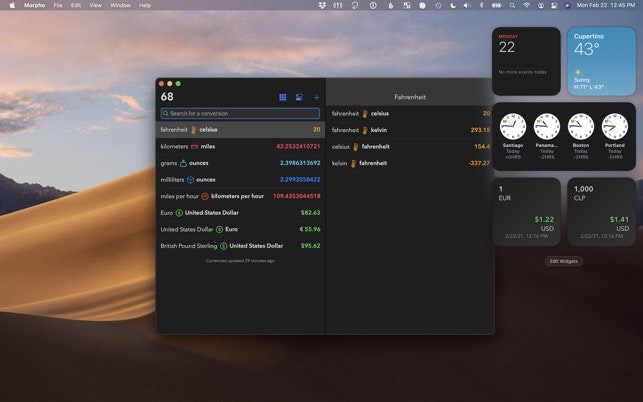Open the Window menu
This screenshot has width=643, height=402.
[x=121, y=5]
